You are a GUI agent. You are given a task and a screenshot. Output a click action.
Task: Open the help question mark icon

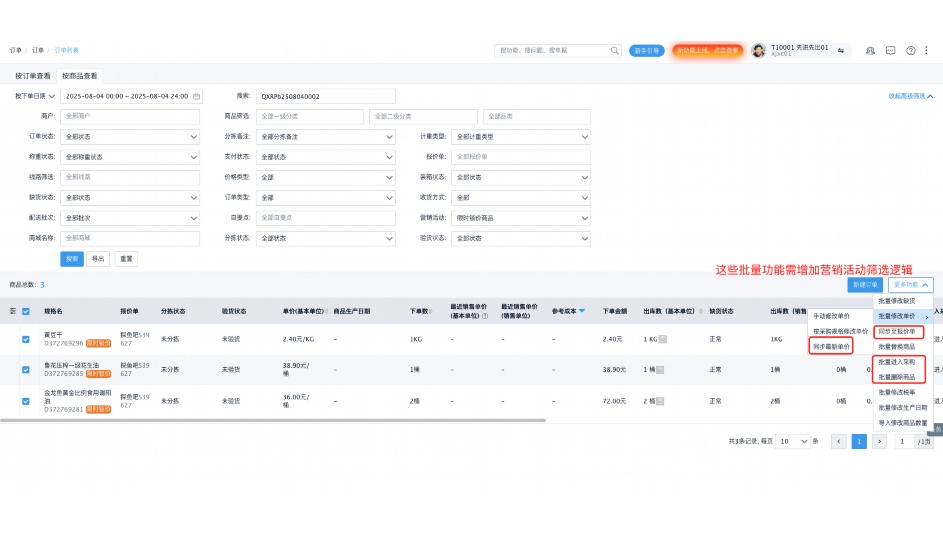pos(910,50)
